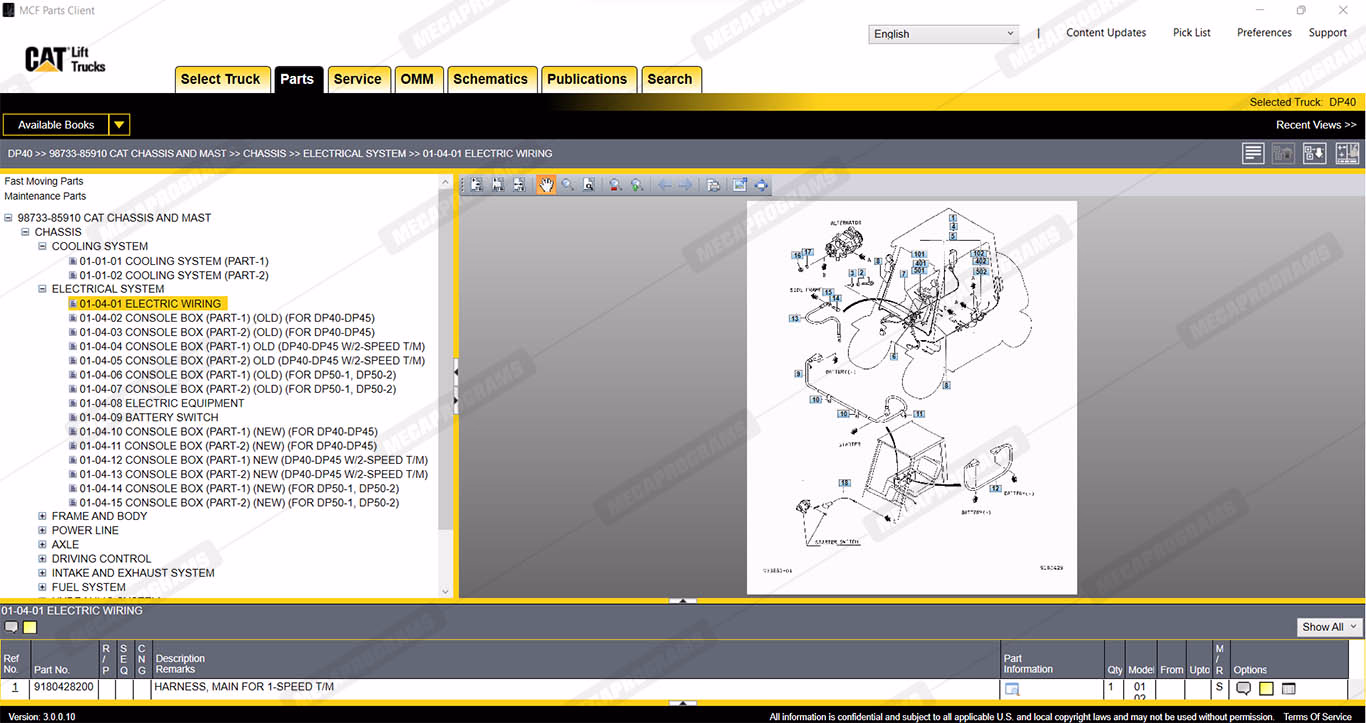The image size is (1366, 723).
Task: Click the text list view icon in breadcrumb bar
Action: pyautogui.click(x=1253, y=153)
